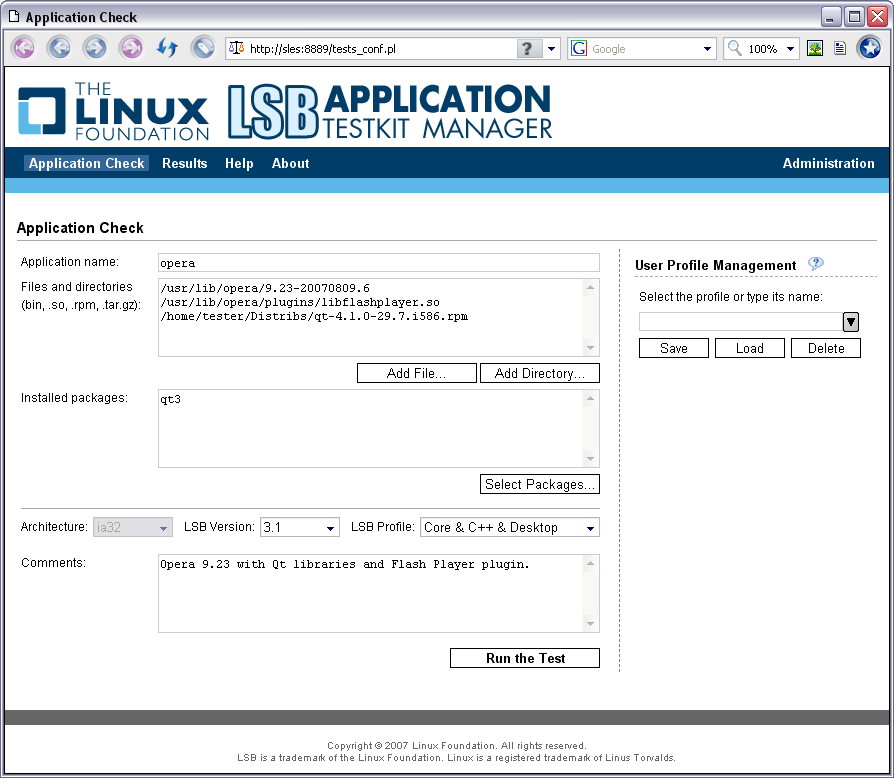Expand the user profile selection dropdown arrow
The width and height of the screenshot is (894, 778).
point(851,322)
